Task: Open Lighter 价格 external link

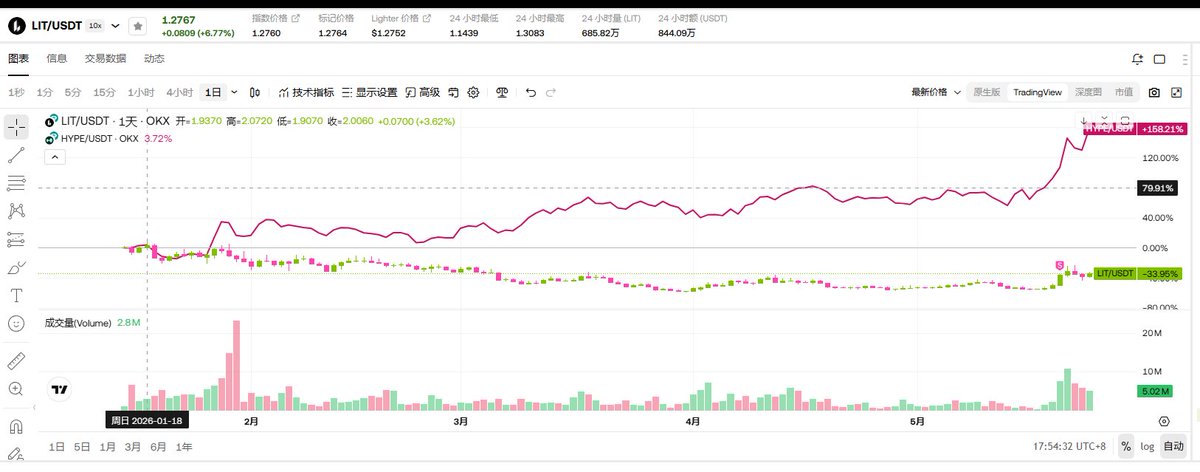Action: tap(428, 18)
